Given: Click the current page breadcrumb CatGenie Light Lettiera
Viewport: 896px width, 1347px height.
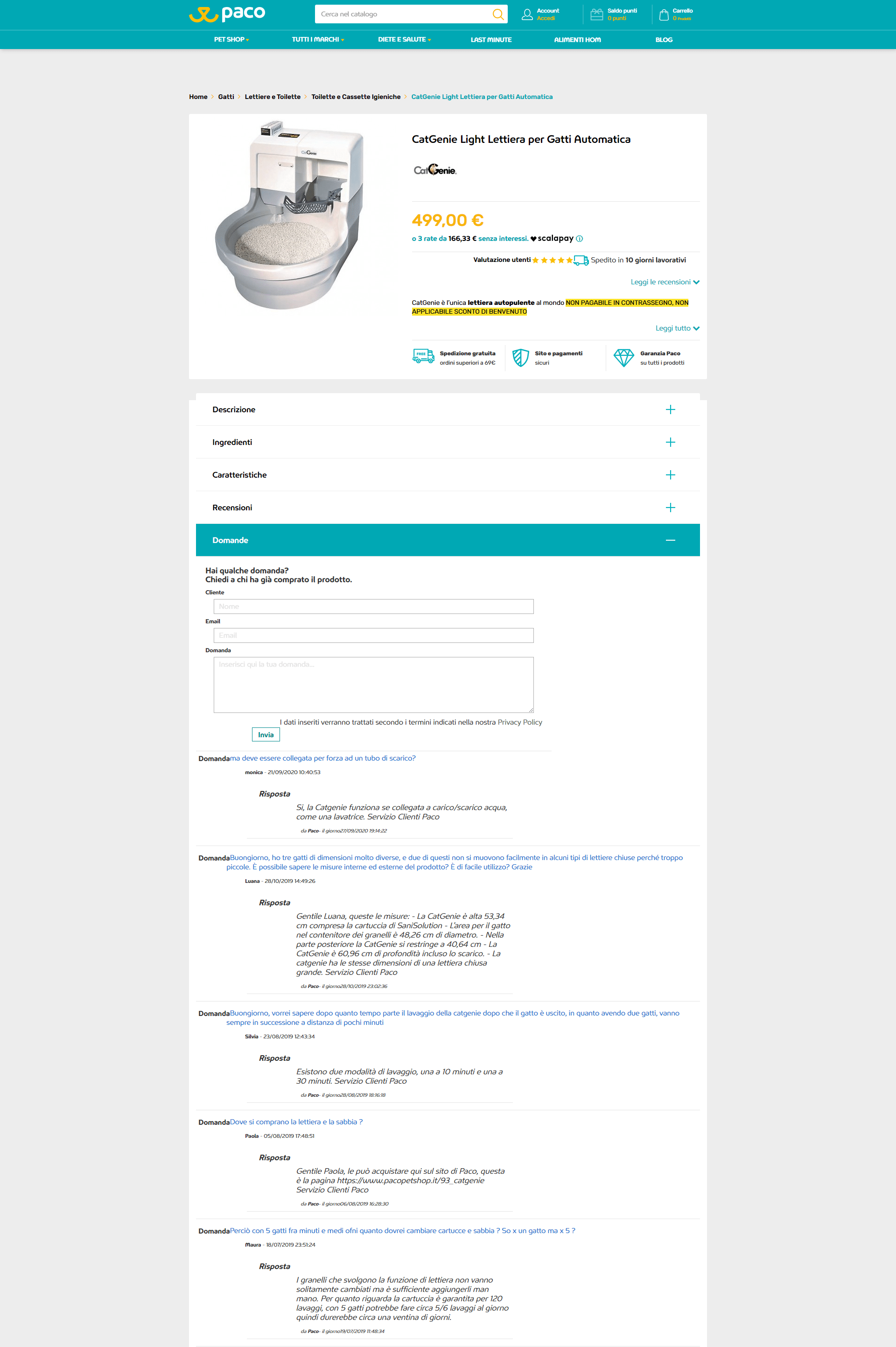Looking at the screenshot, I should pos(482,97).
